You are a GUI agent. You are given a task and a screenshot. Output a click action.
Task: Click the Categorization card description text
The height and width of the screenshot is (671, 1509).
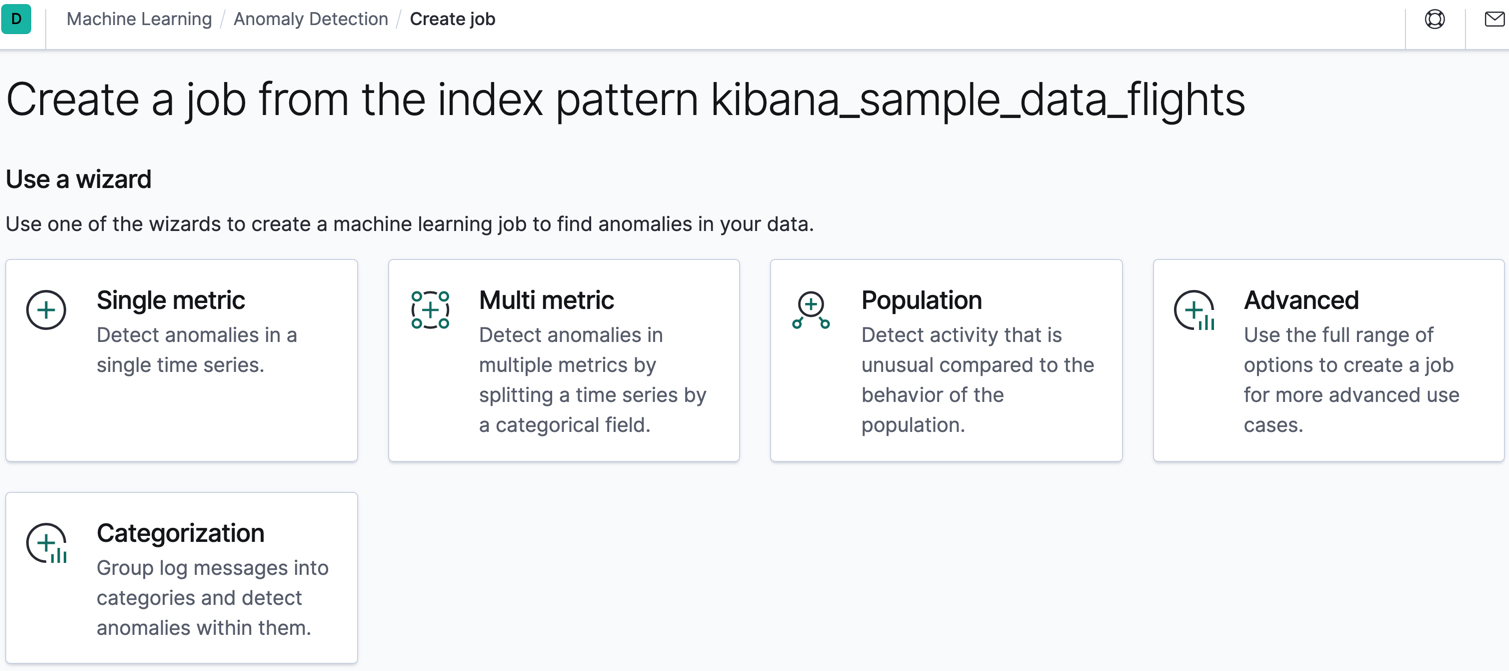pos(212,598)
